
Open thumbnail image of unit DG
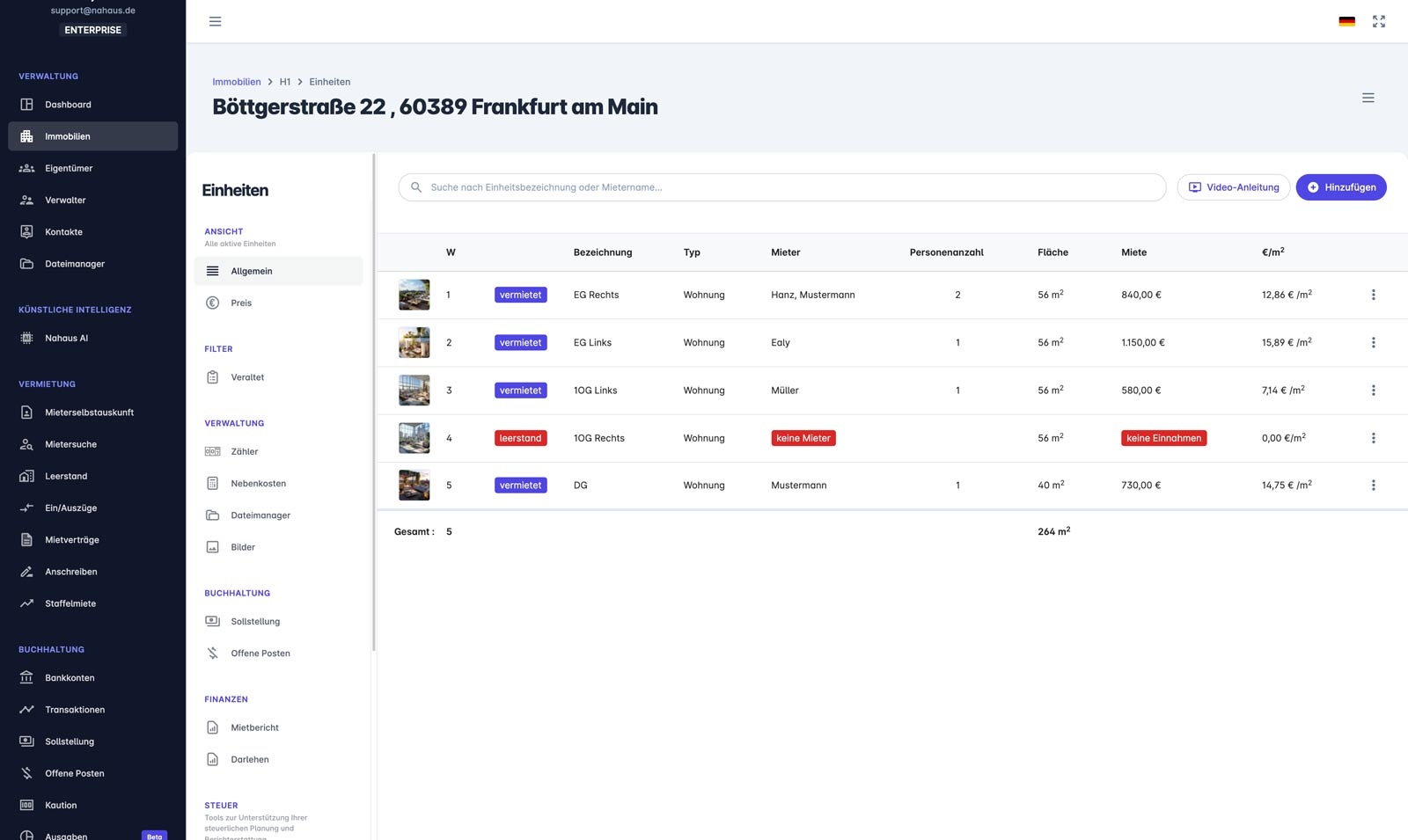(414, 486)
